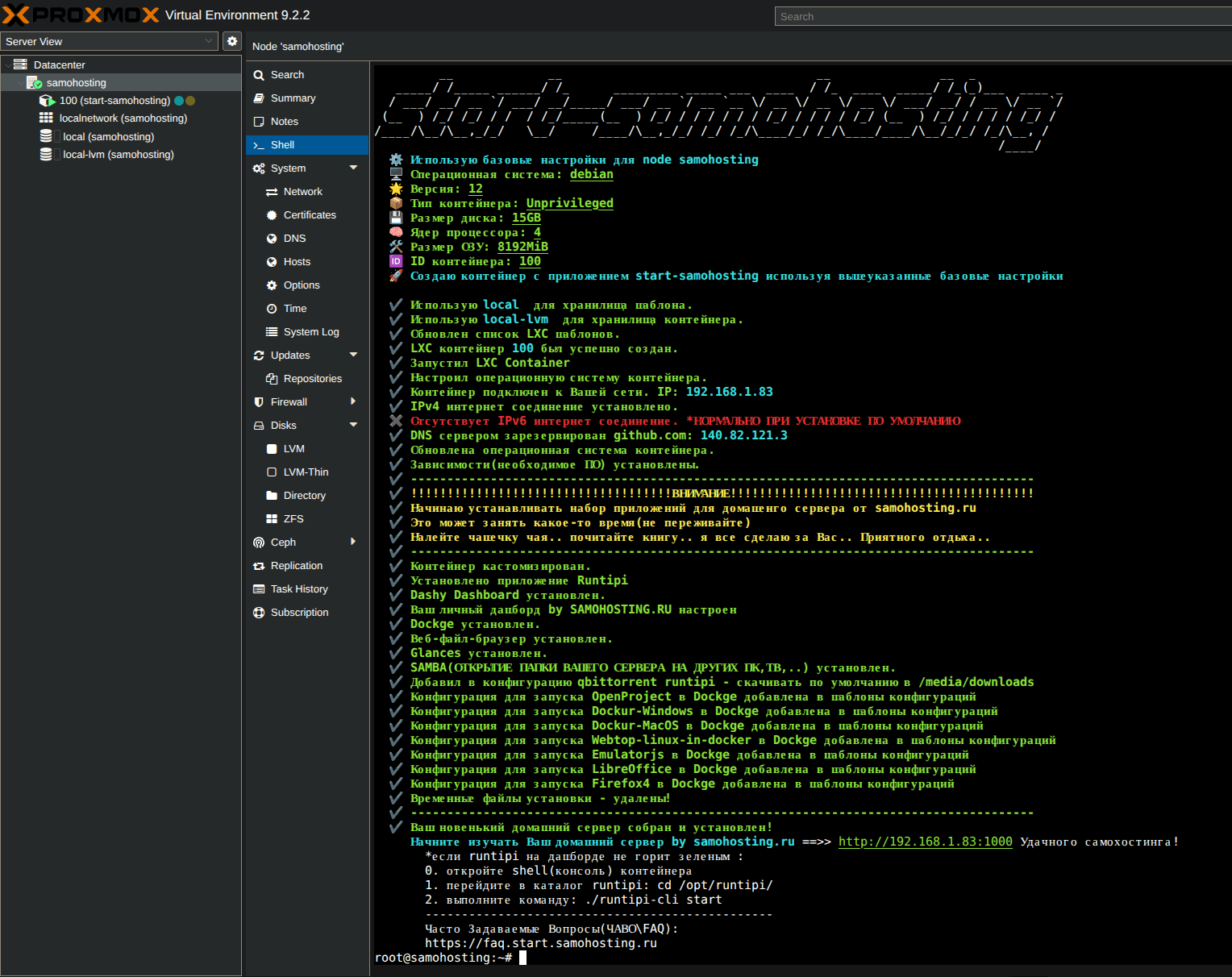Screen dimensions: 1232x977
Task: Open the Summary menu item
Action: tap(307, 98)
